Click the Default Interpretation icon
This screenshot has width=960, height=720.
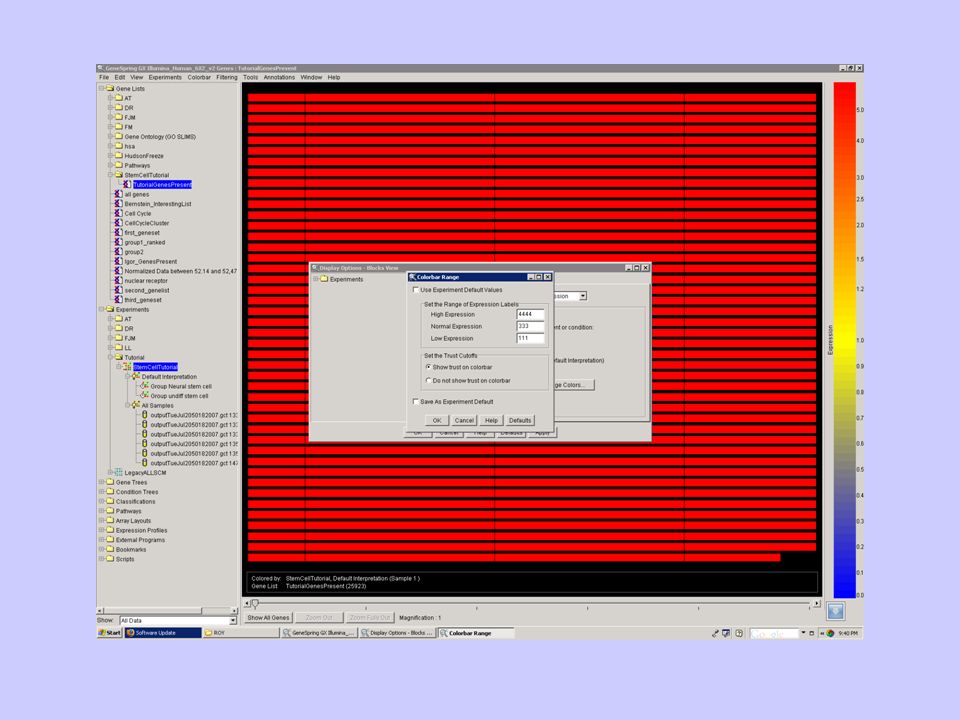pos(136,377)
